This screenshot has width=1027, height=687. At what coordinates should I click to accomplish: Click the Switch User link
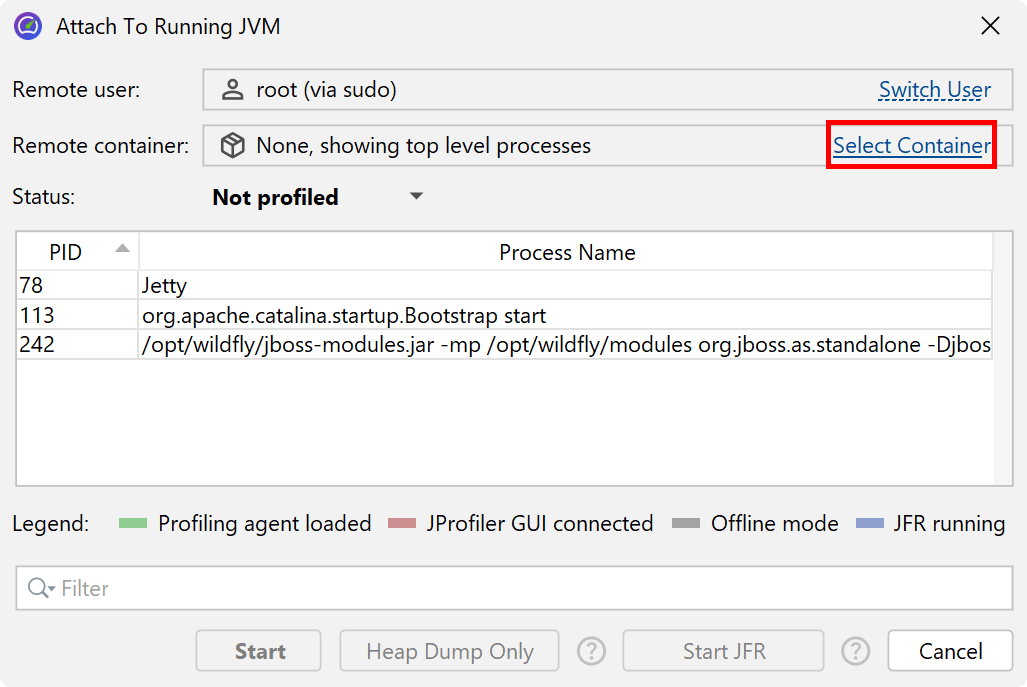[934, 90]
